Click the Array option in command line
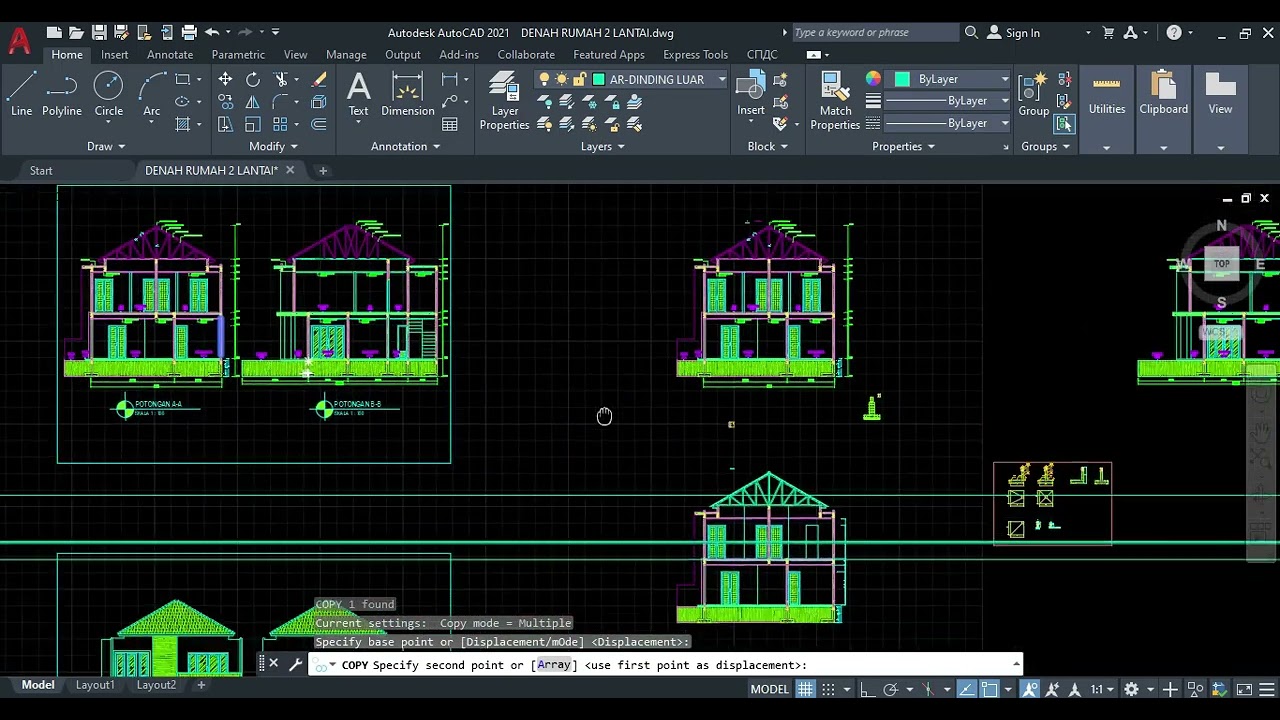1280x720 pixels. coord(554,665)
